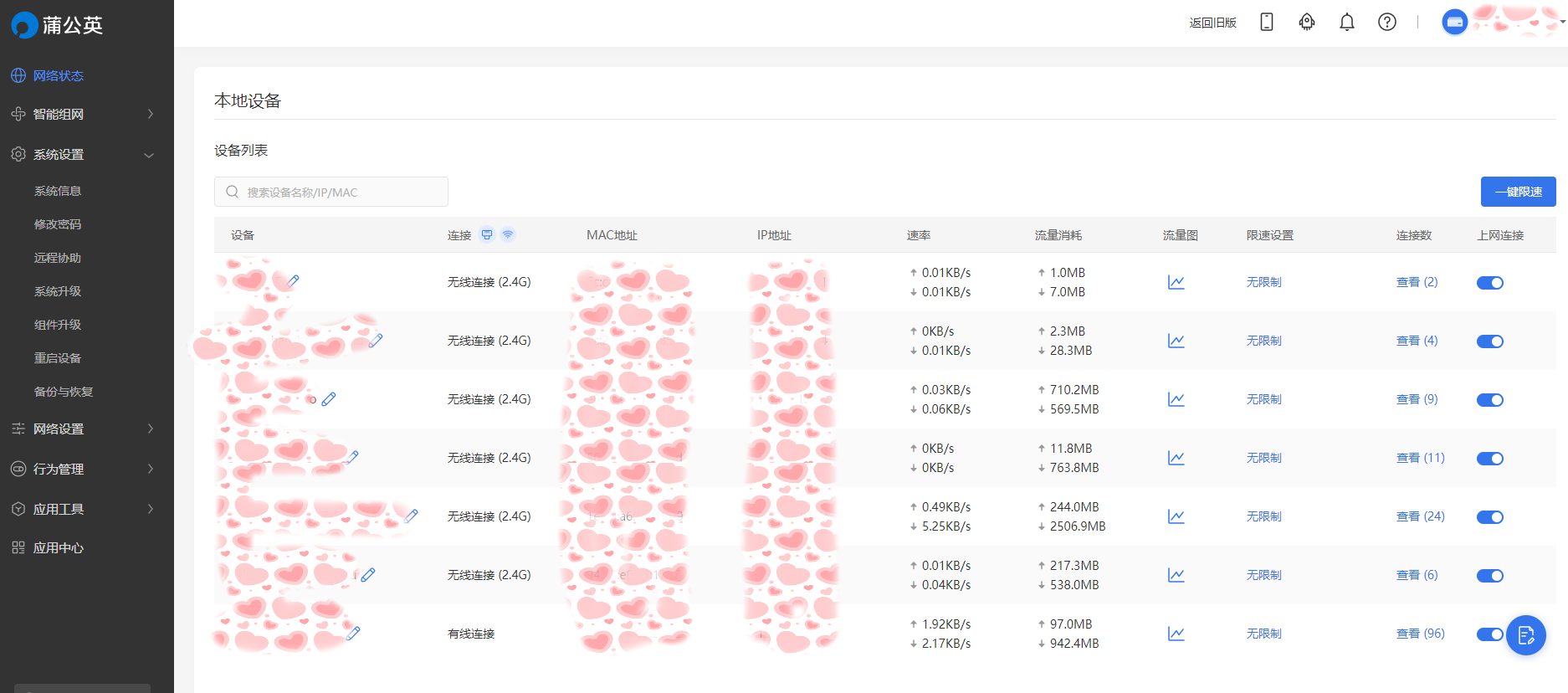
Task: Open 备份与恢复 submenu item
Action: point(64,392)
